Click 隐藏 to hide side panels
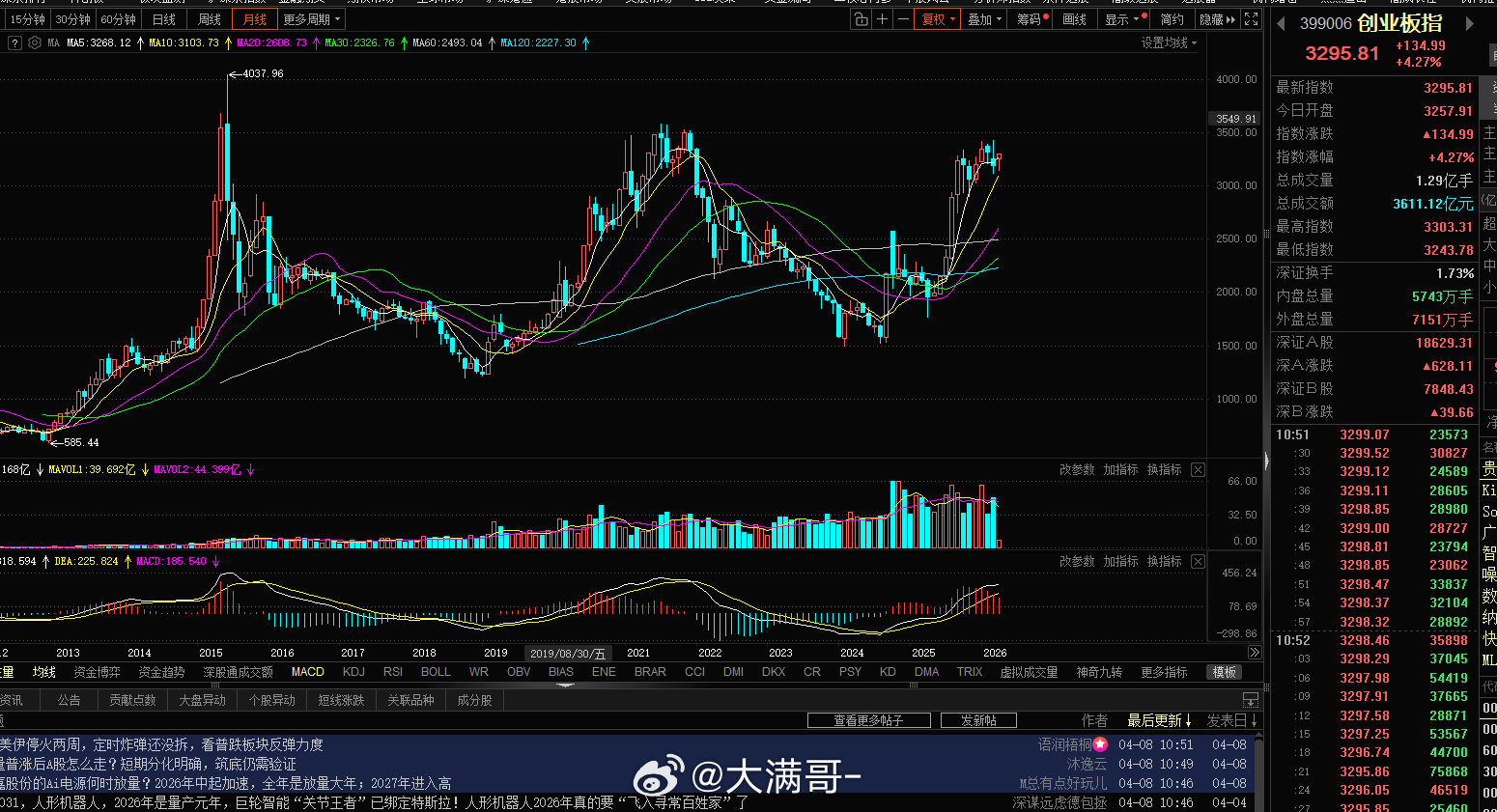 1211,18
